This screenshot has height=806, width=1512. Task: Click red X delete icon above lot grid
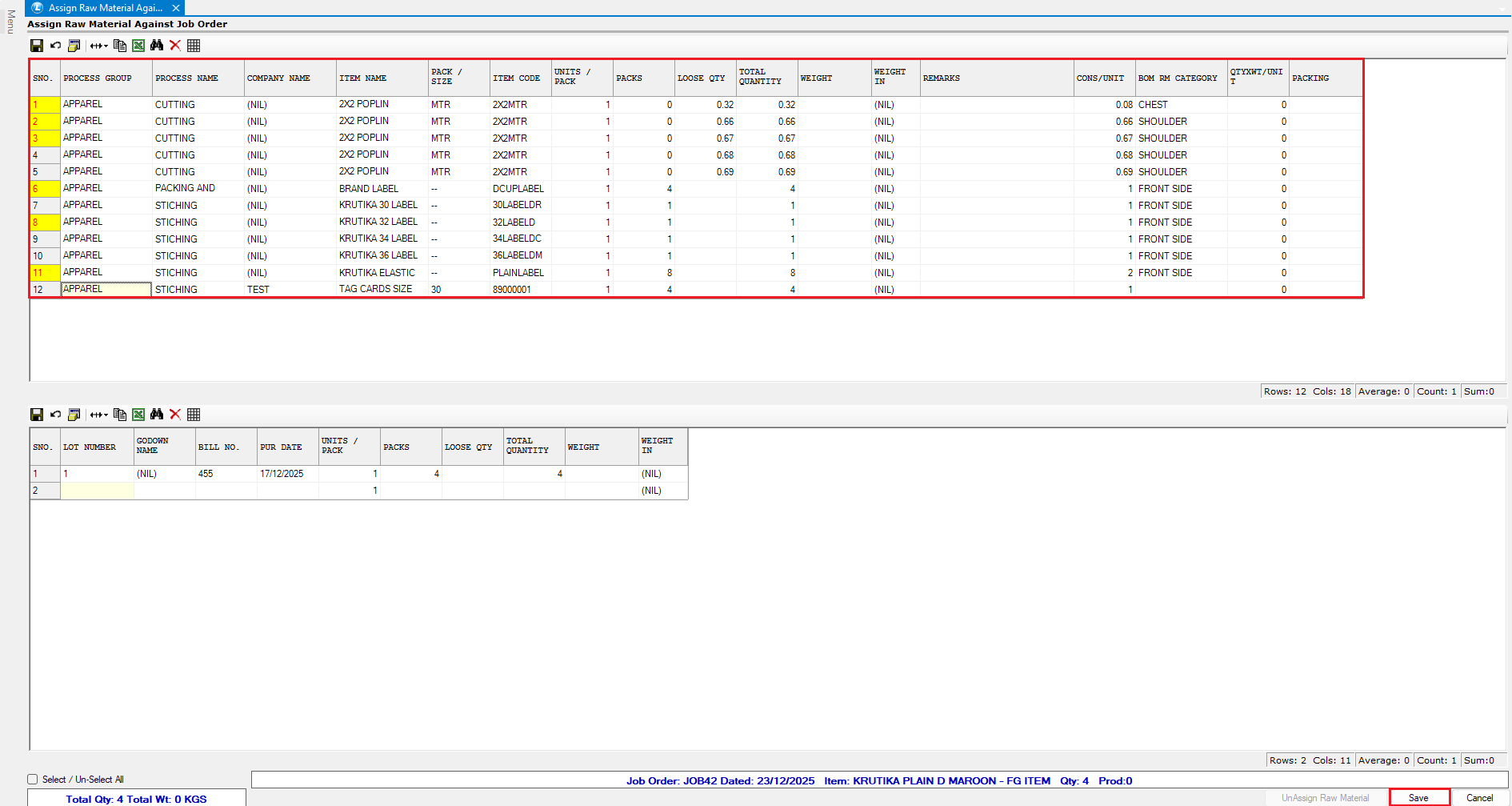click(x=175, y=415)
